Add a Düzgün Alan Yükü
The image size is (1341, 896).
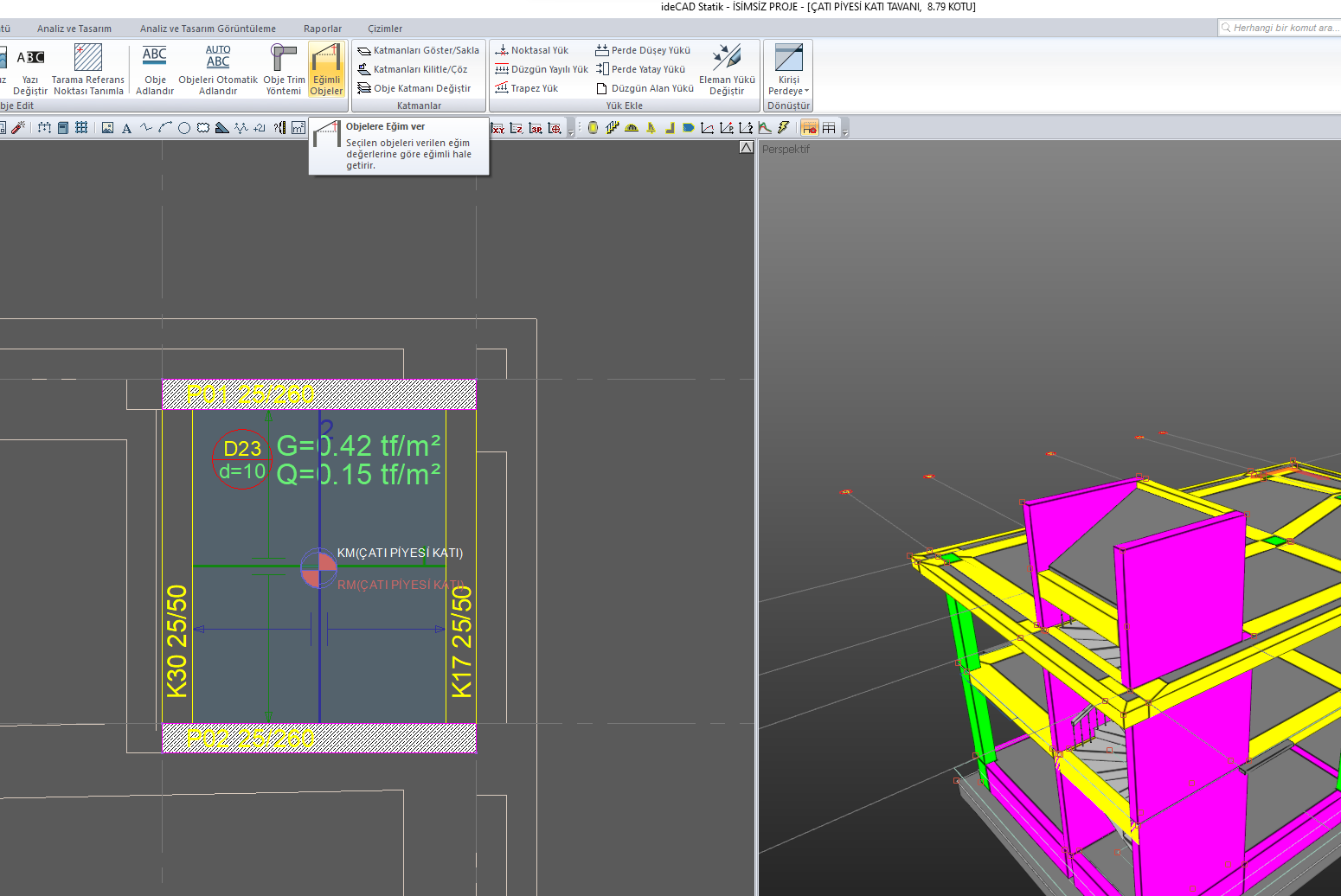[x=645, y=88]
